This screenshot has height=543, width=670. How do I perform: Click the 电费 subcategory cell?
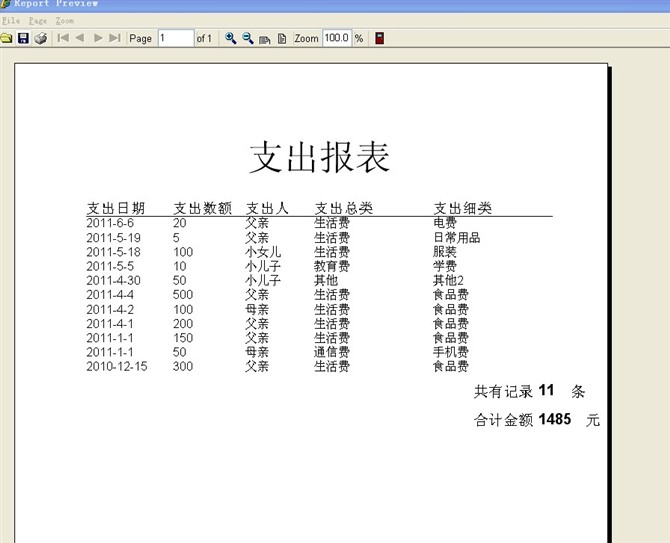coord(445,223)
